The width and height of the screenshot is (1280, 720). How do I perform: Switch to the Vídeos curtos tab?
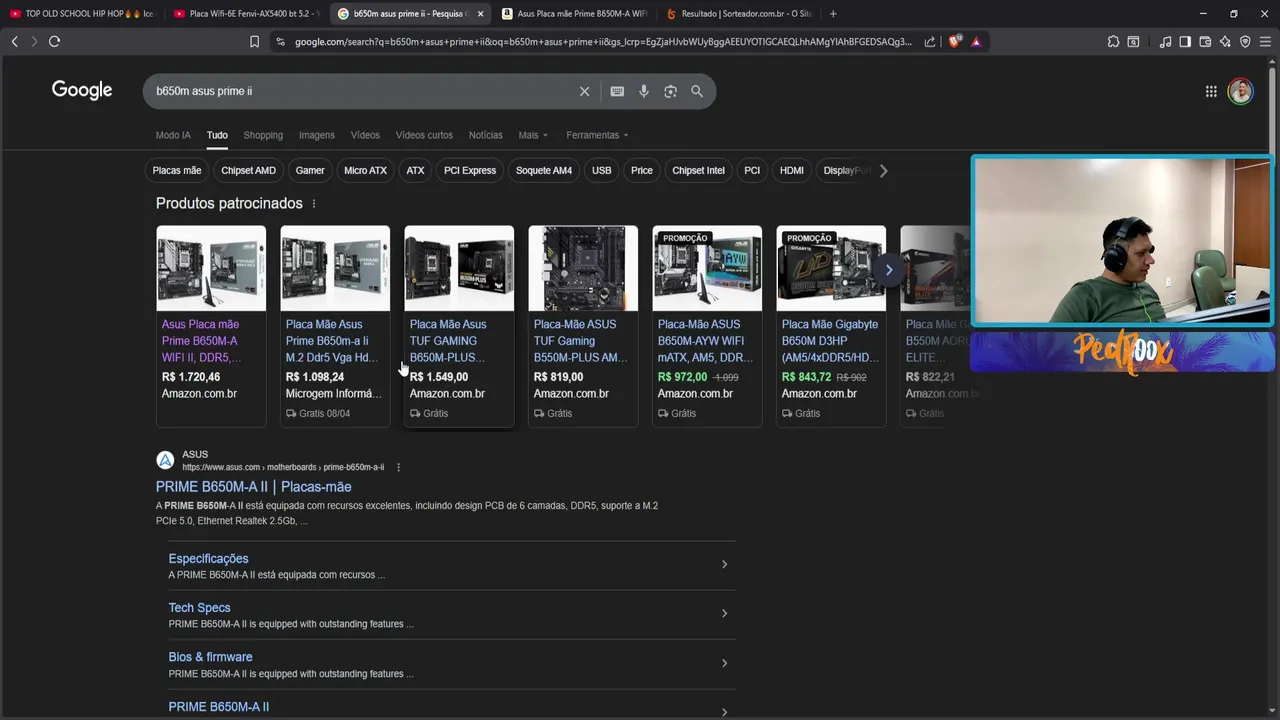point(424,135)
